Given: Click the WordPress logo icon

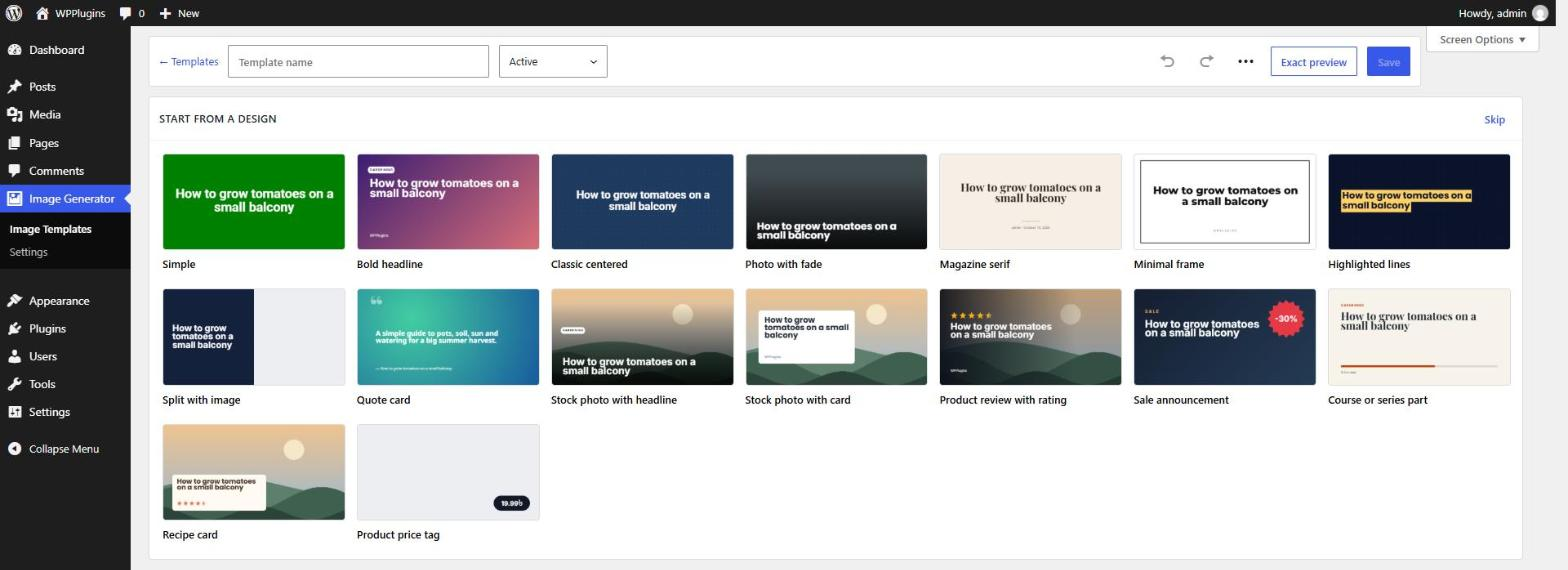Looking at the screenshot, I should pyautogui.click(x=14, y=13).
